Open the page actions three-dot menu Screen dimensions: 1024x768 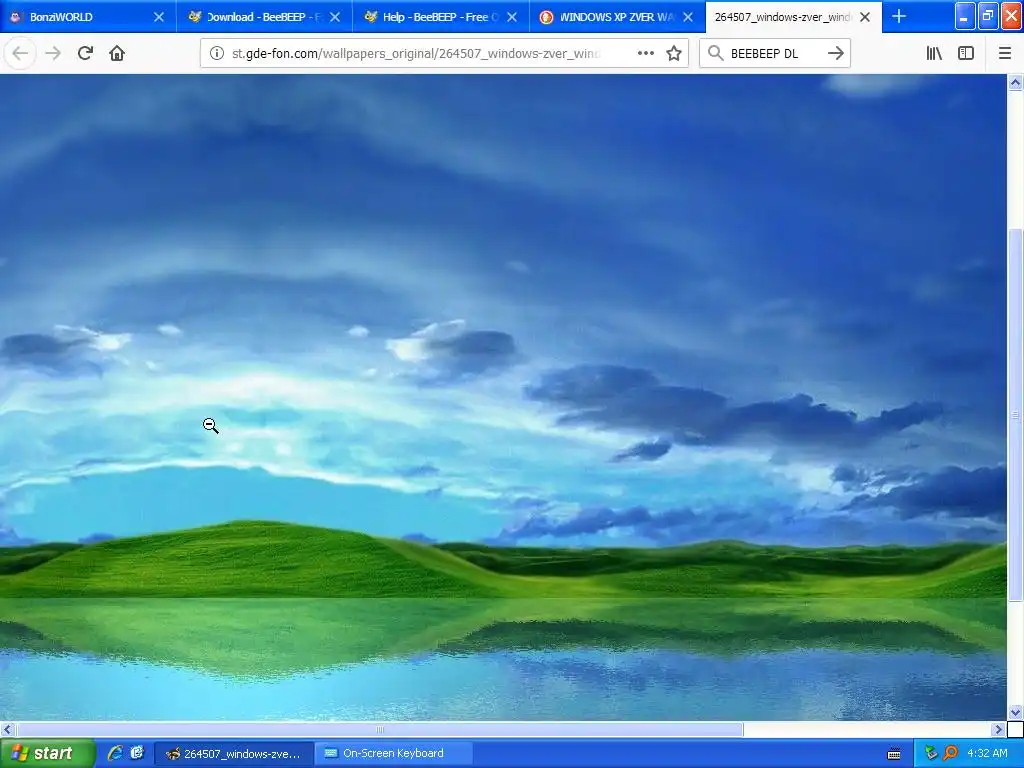coord(645,54)
